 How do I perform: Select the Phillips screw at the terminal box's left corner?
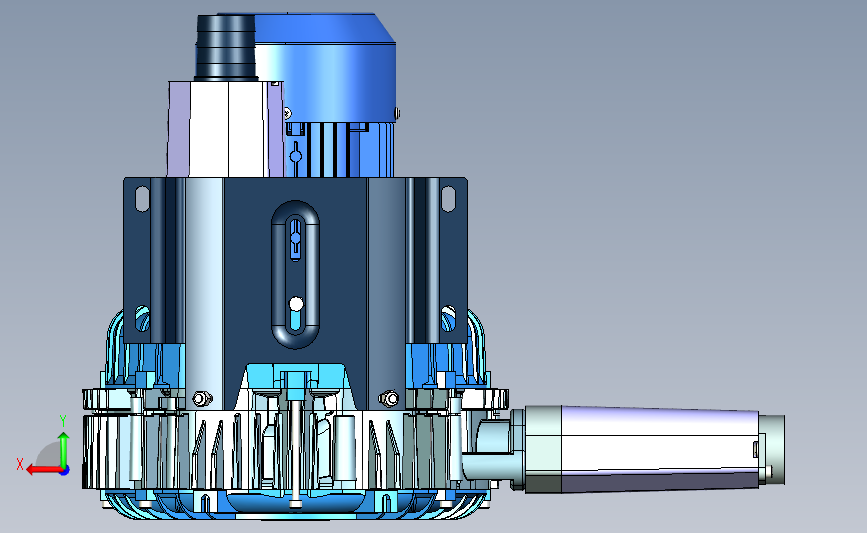[x=287, y=113]
